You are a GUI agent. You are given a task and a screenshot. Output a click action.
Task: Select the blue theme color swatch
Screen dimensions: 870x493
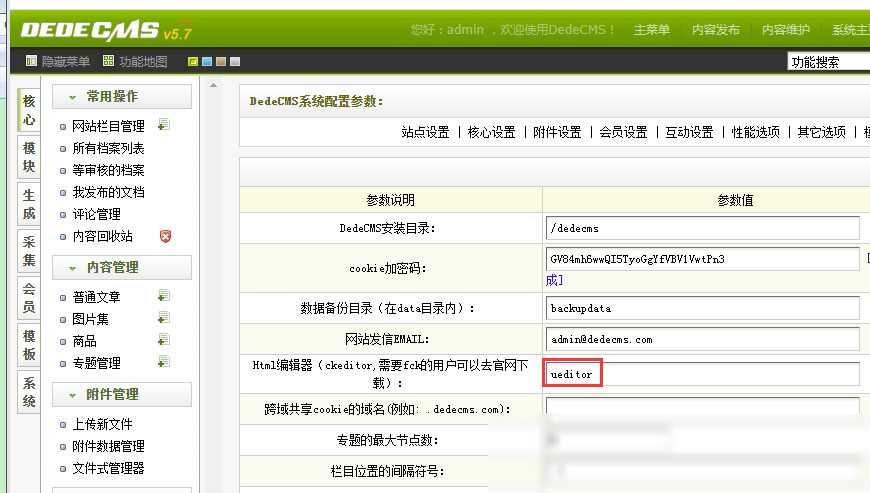[207, 62]
